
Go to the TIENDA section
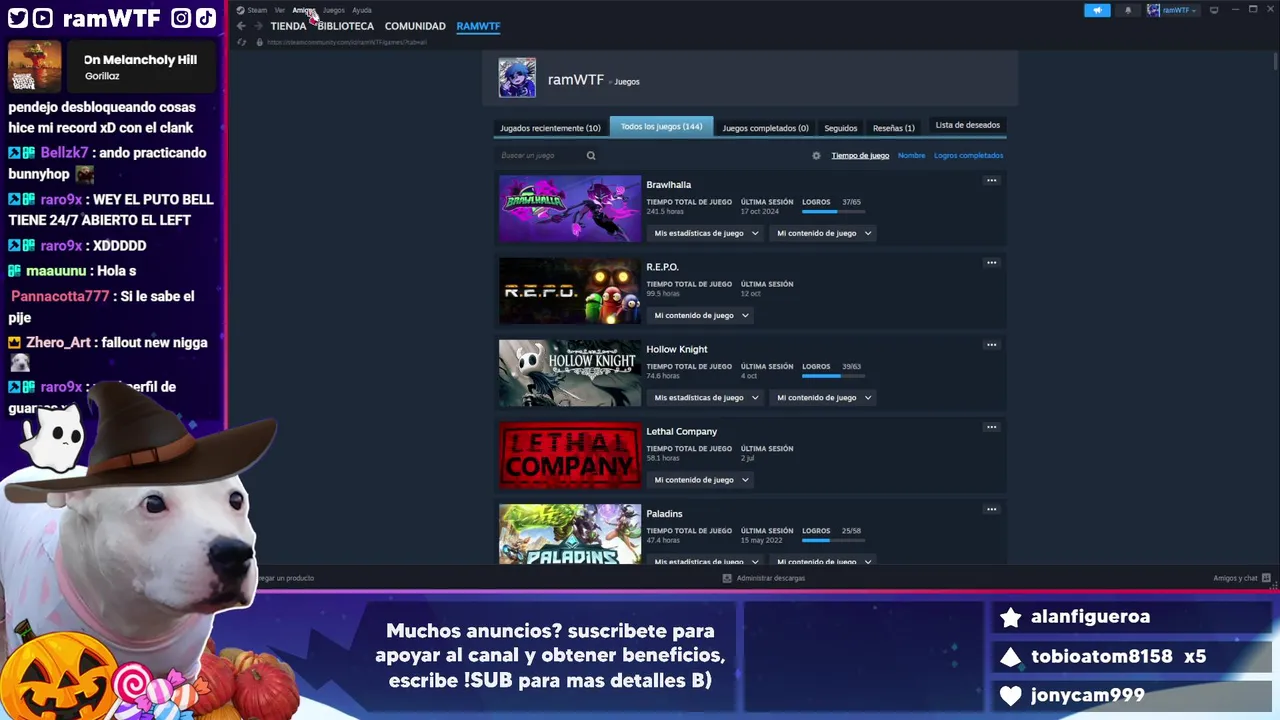pos(288,26)
